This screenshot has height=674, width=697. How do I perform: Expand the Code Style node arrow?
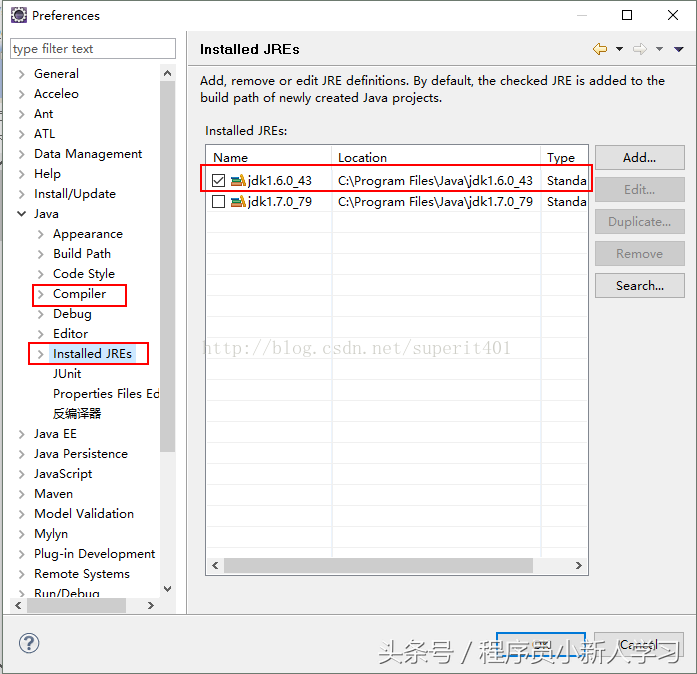point(40,274)
